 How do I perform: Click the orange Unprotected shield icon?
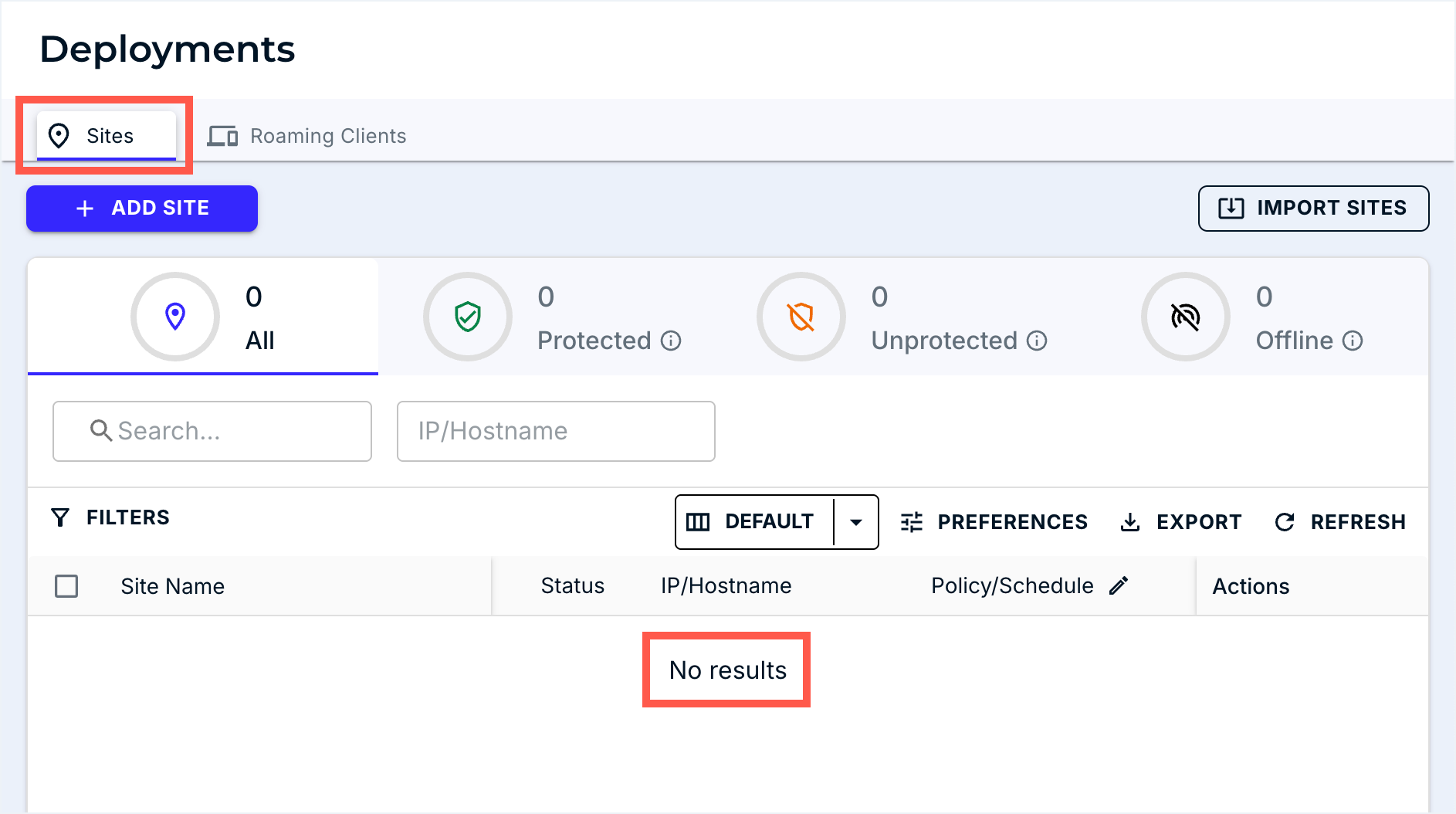[x=801, y=317]
